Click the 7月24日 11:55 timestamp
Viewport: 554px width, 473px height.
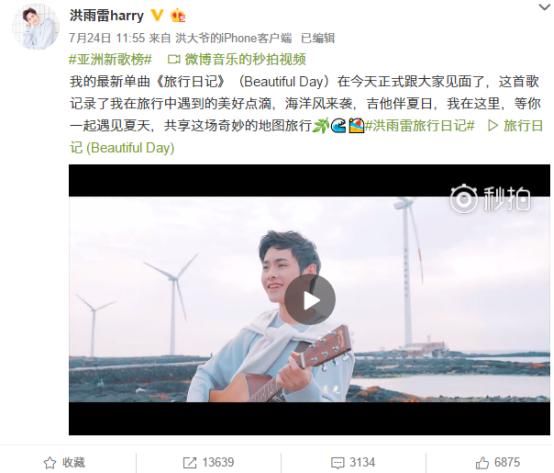[x=107, y=38]
